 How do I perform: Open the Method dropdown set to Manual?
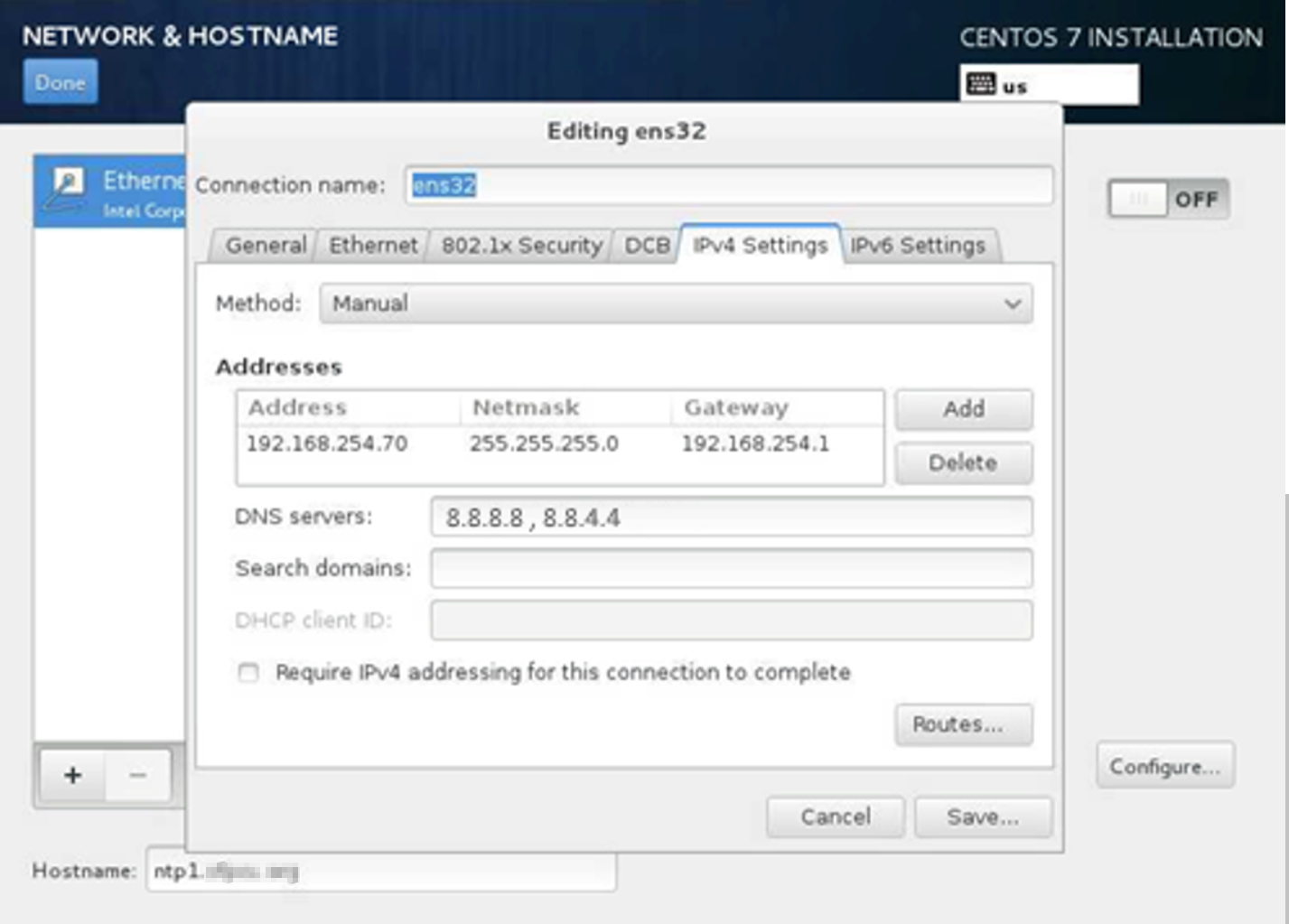pos(676,303)
